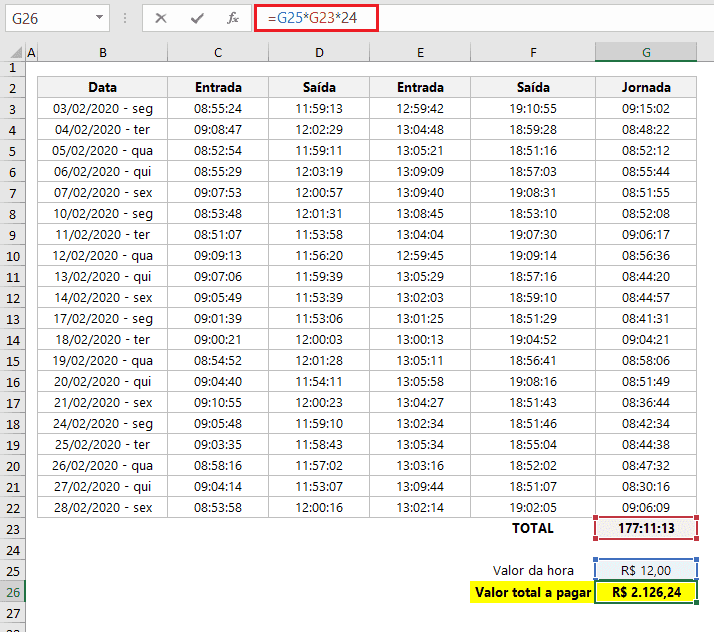Screen dimensions: 714x632
Task: Select the hourly rate cell R$ 12,00
Action: pyautogui.click(x=646, y=571)
